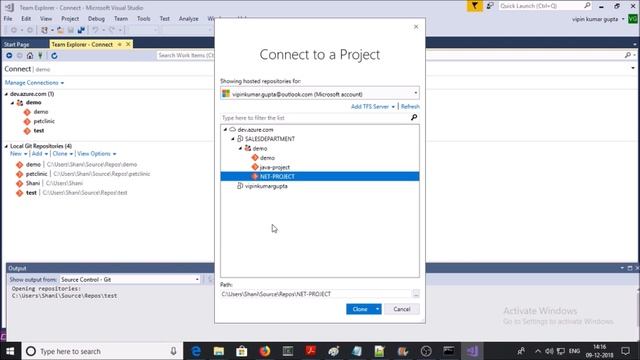This screenshot has height=360, width=640.
Task: Open the Clone button dropdown arrow
Action: [378, 309]
